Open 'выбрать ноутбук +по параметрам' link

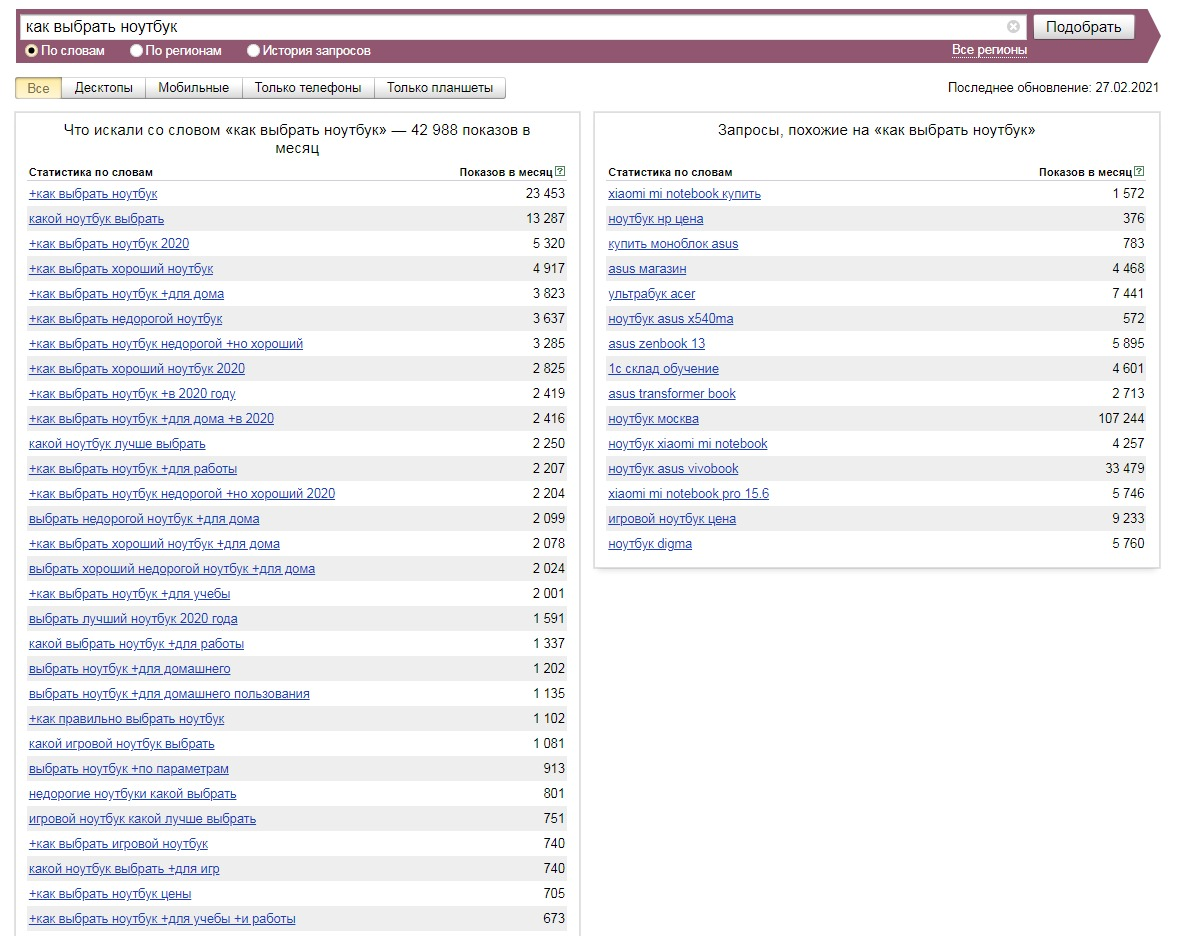pos(128,769)
